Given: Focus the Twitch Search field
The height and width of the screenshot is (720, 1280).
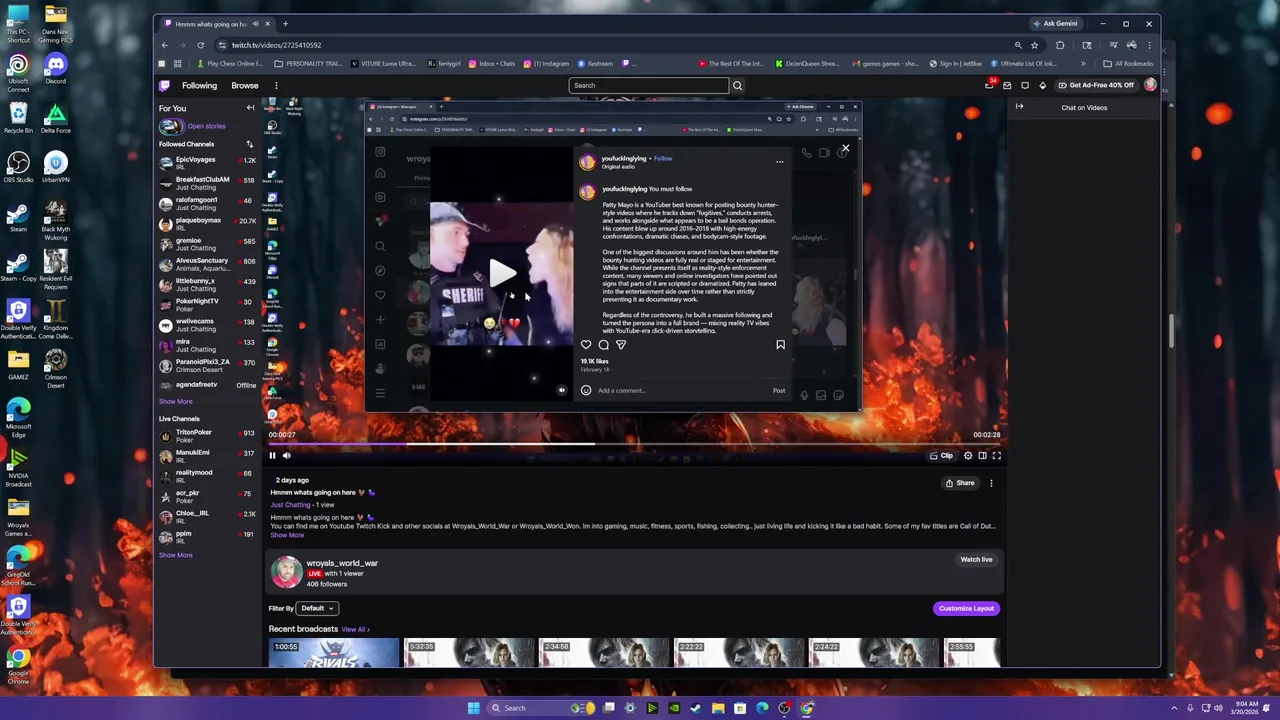Looking at the screenshot, I should click(649, 85).
